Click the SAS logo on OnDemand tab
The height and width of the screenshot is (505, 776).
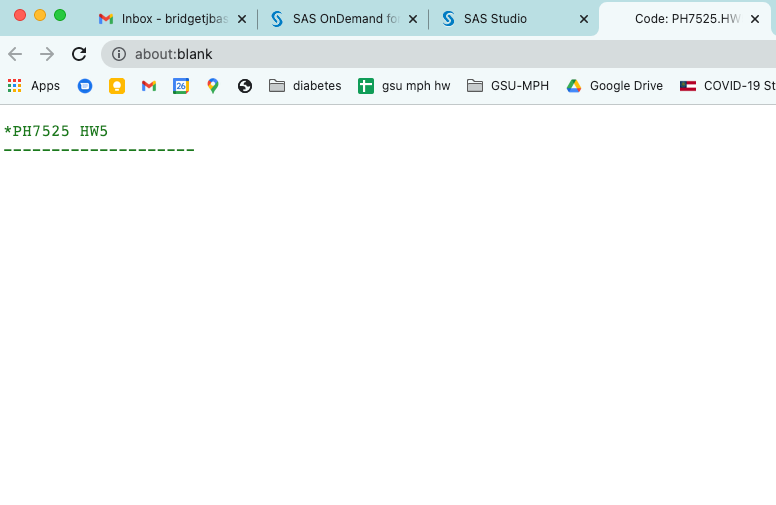[x=277, y=19]
